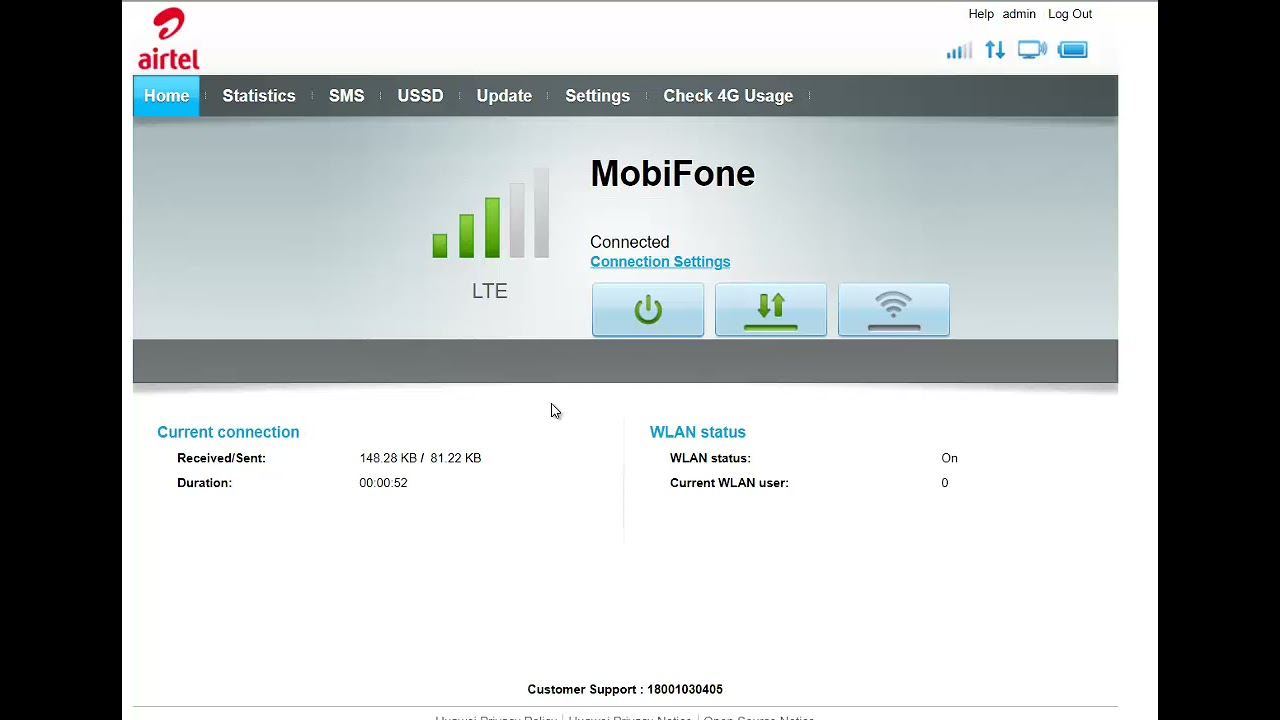This screenshot has height=720, width=1280.
Task: Open the Statistics tab
Action: point(259,96)
